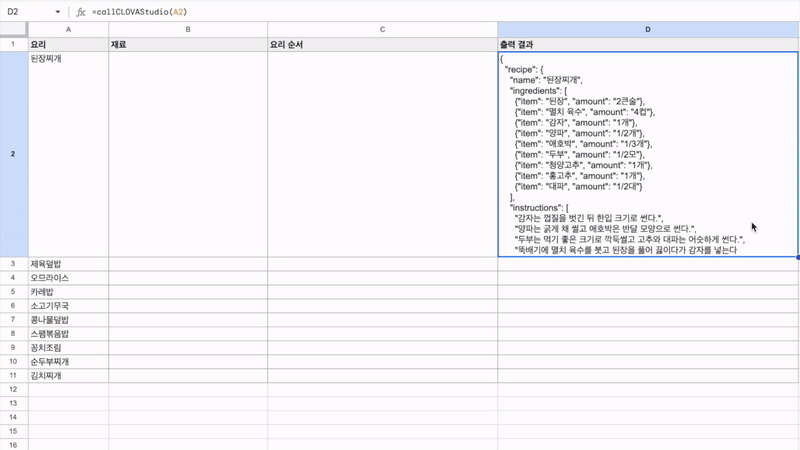Select the 요리 순서 header cell
Screen dimensions: 800x450
[382, 45]
